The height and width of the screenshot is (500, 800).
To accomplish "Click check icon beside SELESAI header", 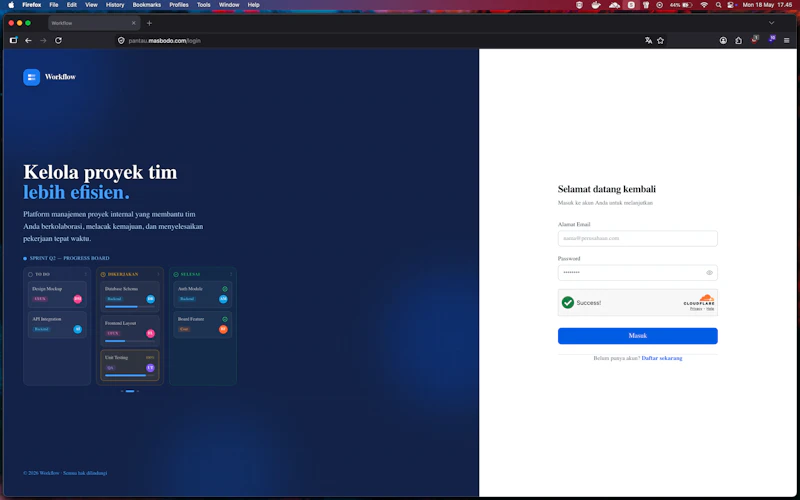I will pyautogui.click(x=176, y=274).
